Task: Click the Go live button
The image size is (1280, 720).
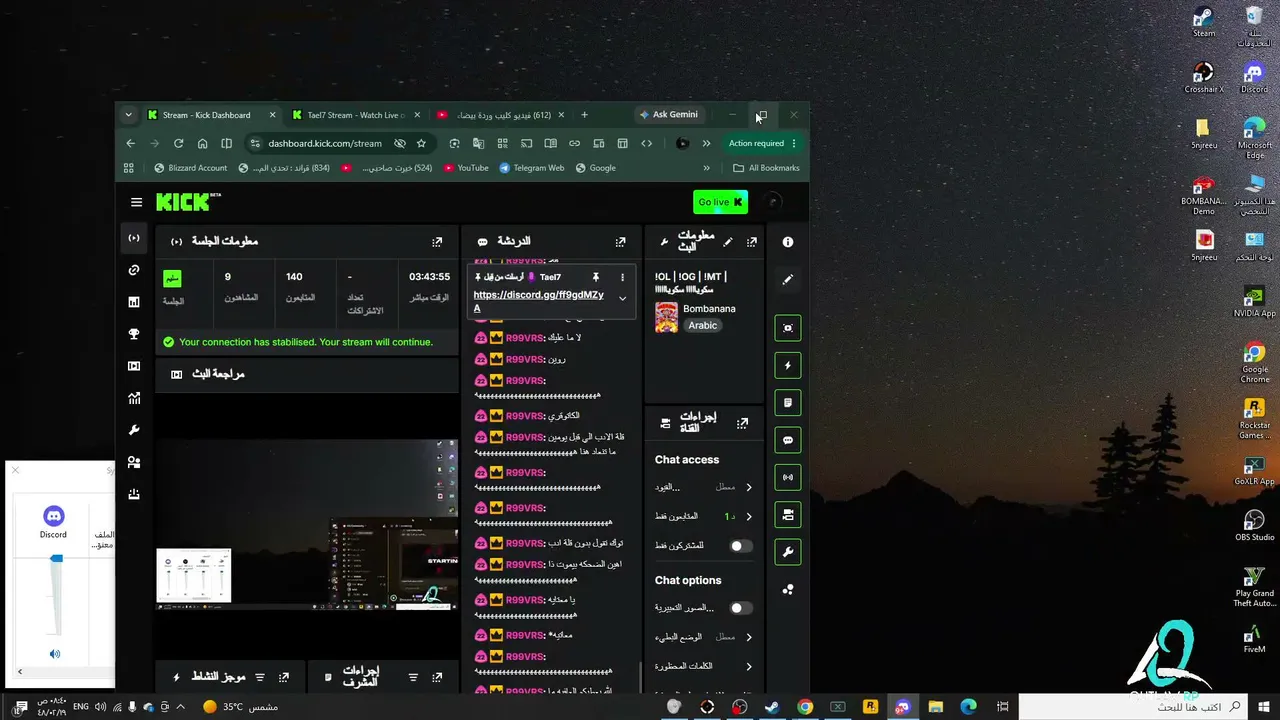Action: click(x=720, y=202)
